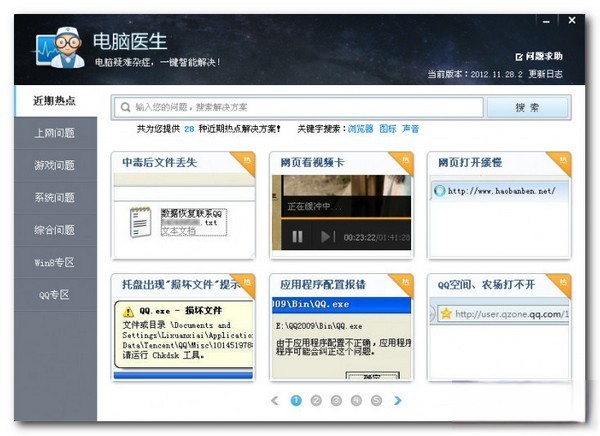Viewport: 600px width, 436px height.
Task: Go to the QQ专区 section
Action: 55,295
